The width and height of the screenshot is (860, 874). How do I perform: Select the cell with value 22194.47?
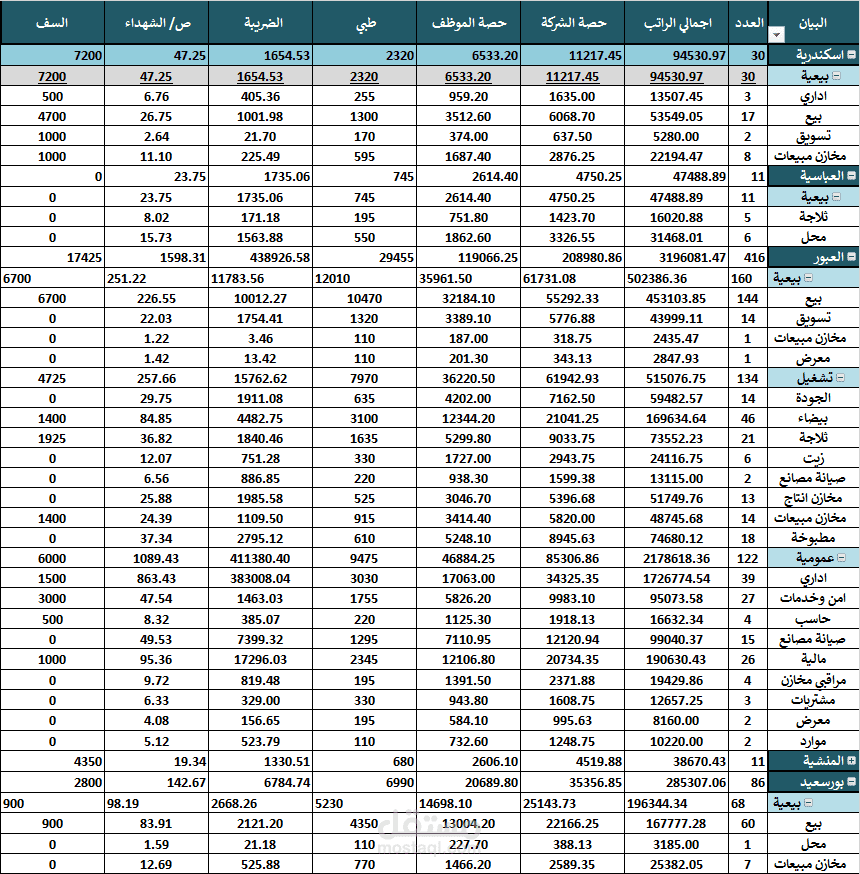coord(677,157)
